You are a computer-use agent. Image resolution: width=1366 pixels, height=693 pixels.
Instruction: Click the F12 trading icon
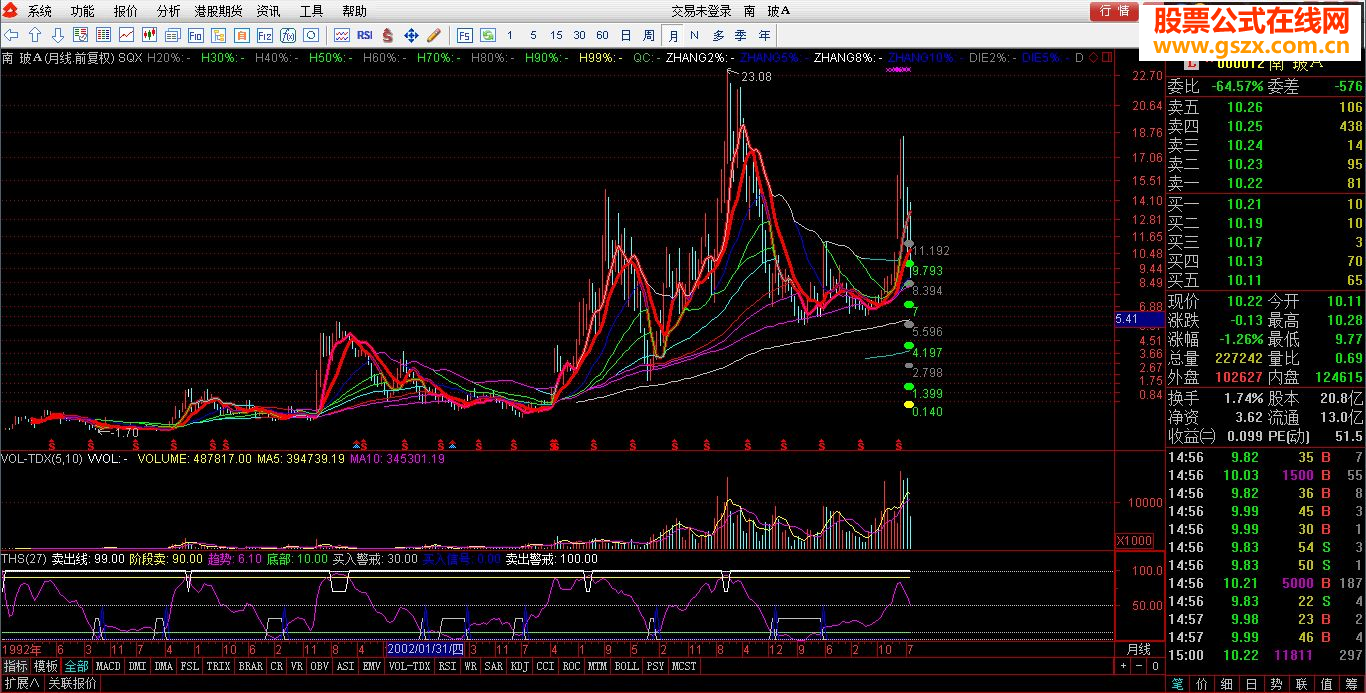[x=264, y=35]
